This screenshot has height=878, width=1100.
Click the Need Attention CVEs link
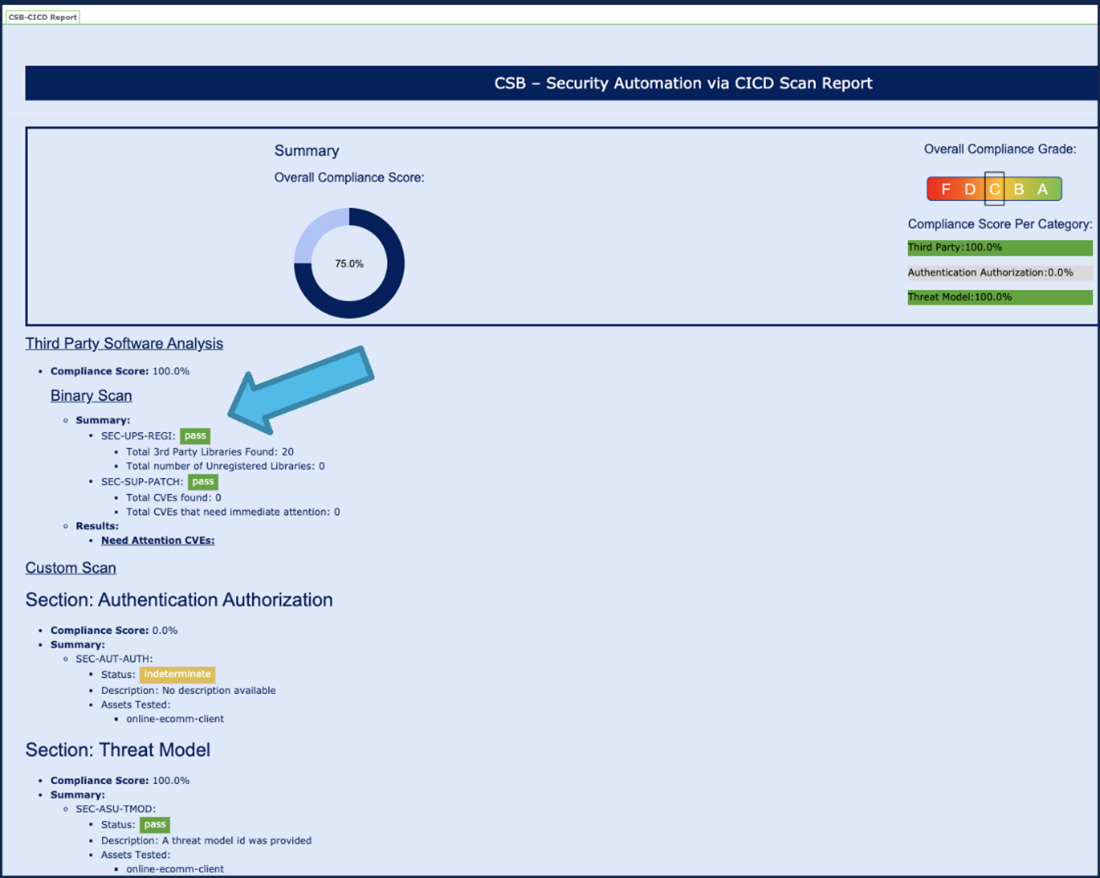click(158, 540)
